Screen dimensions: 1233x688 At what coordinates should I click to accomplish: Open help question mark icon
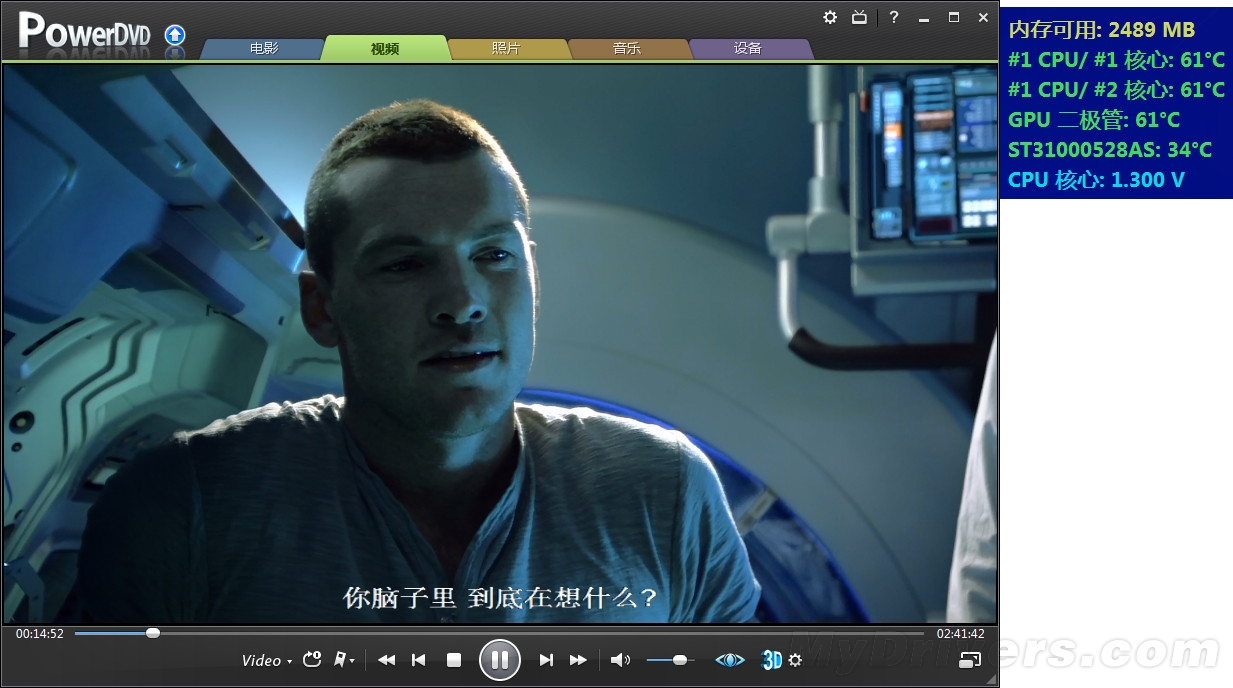(894, 17)
